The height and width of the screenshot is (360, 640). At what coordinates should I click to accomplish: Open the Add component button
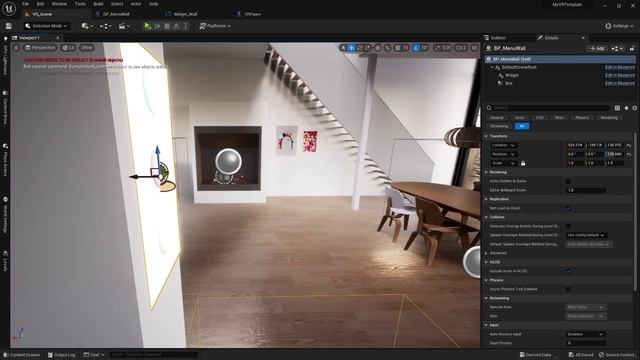[x=597, y=49]
